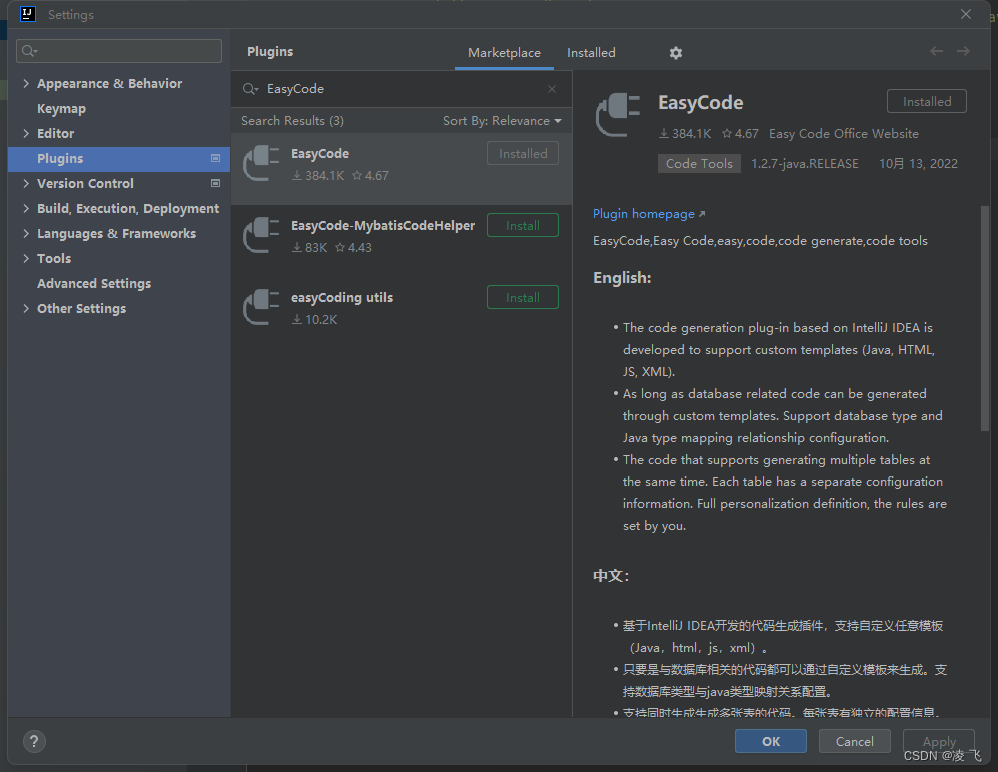Open the Plugin homepage link

[649, 214]
